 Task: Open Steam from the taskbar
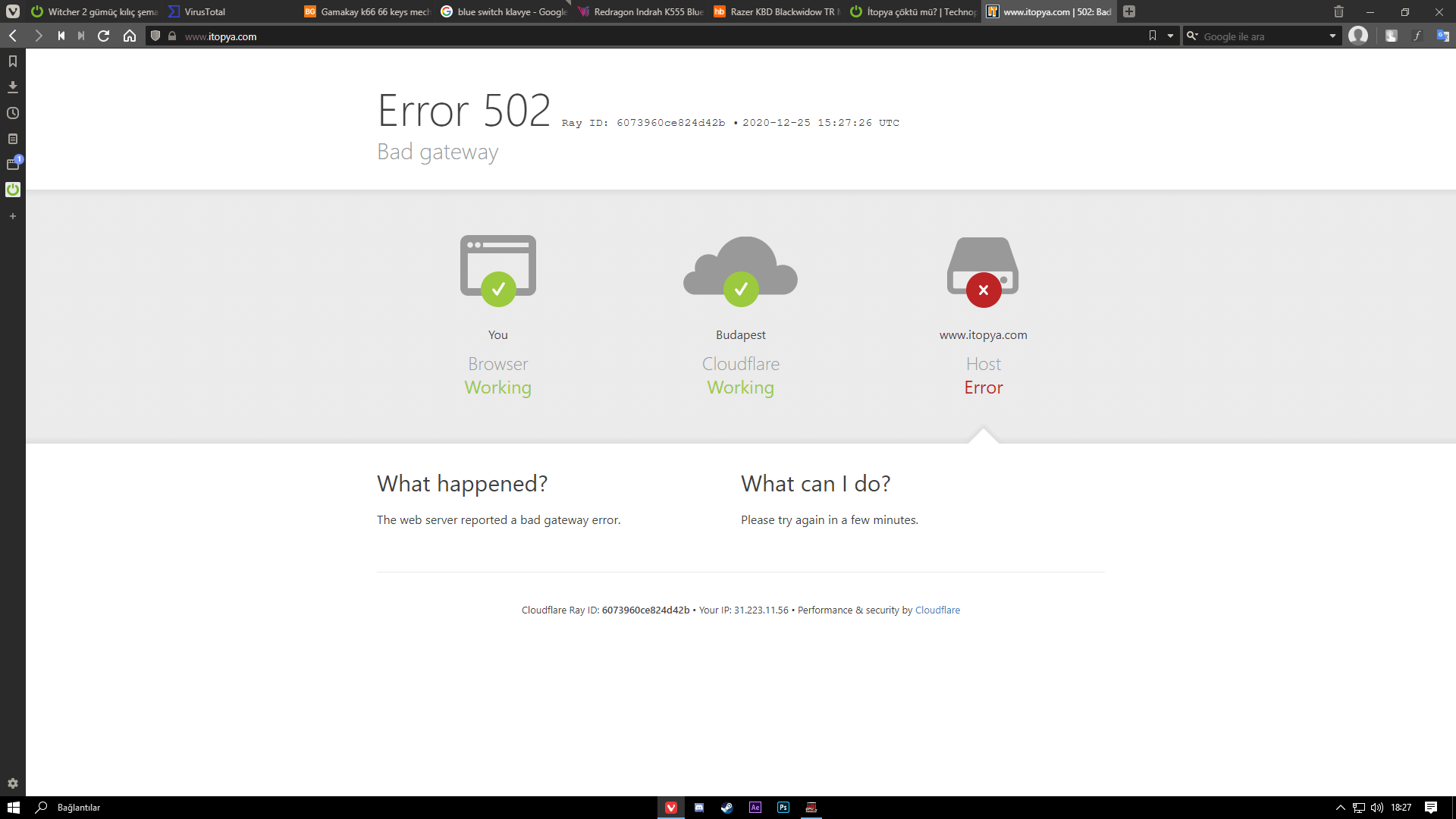[x=726, y=808]
